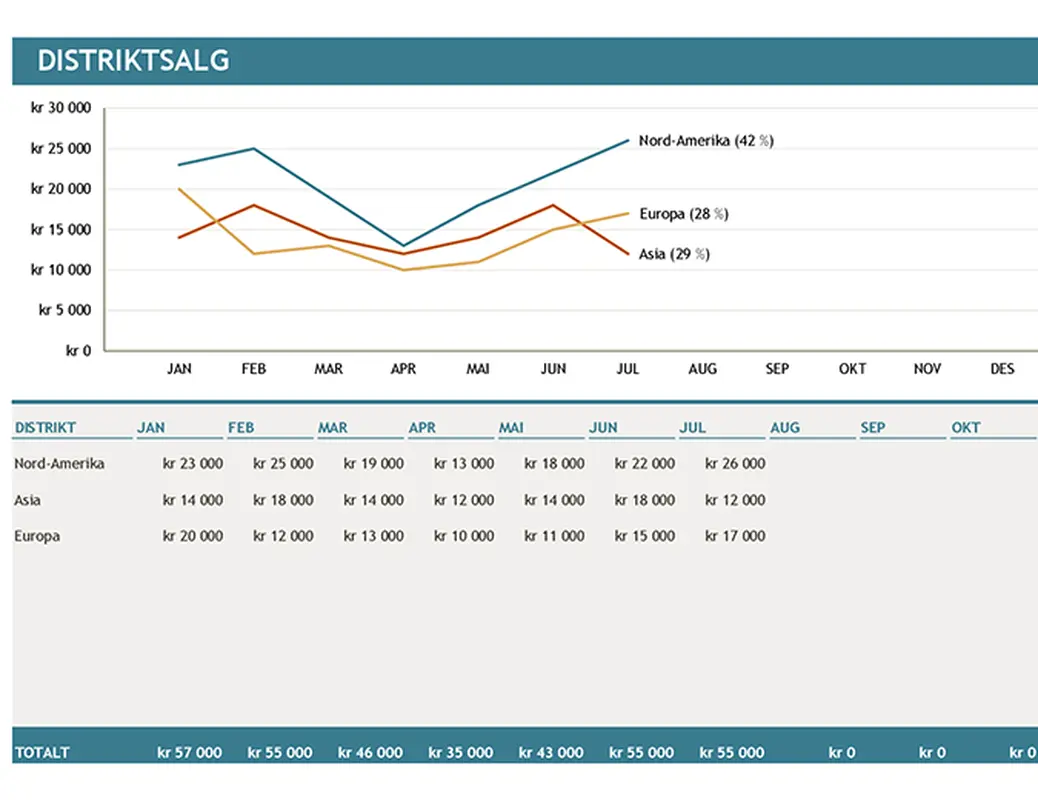Click the TOTALT row label
The width and height of the screenshot is (1038, 800).
42,752
